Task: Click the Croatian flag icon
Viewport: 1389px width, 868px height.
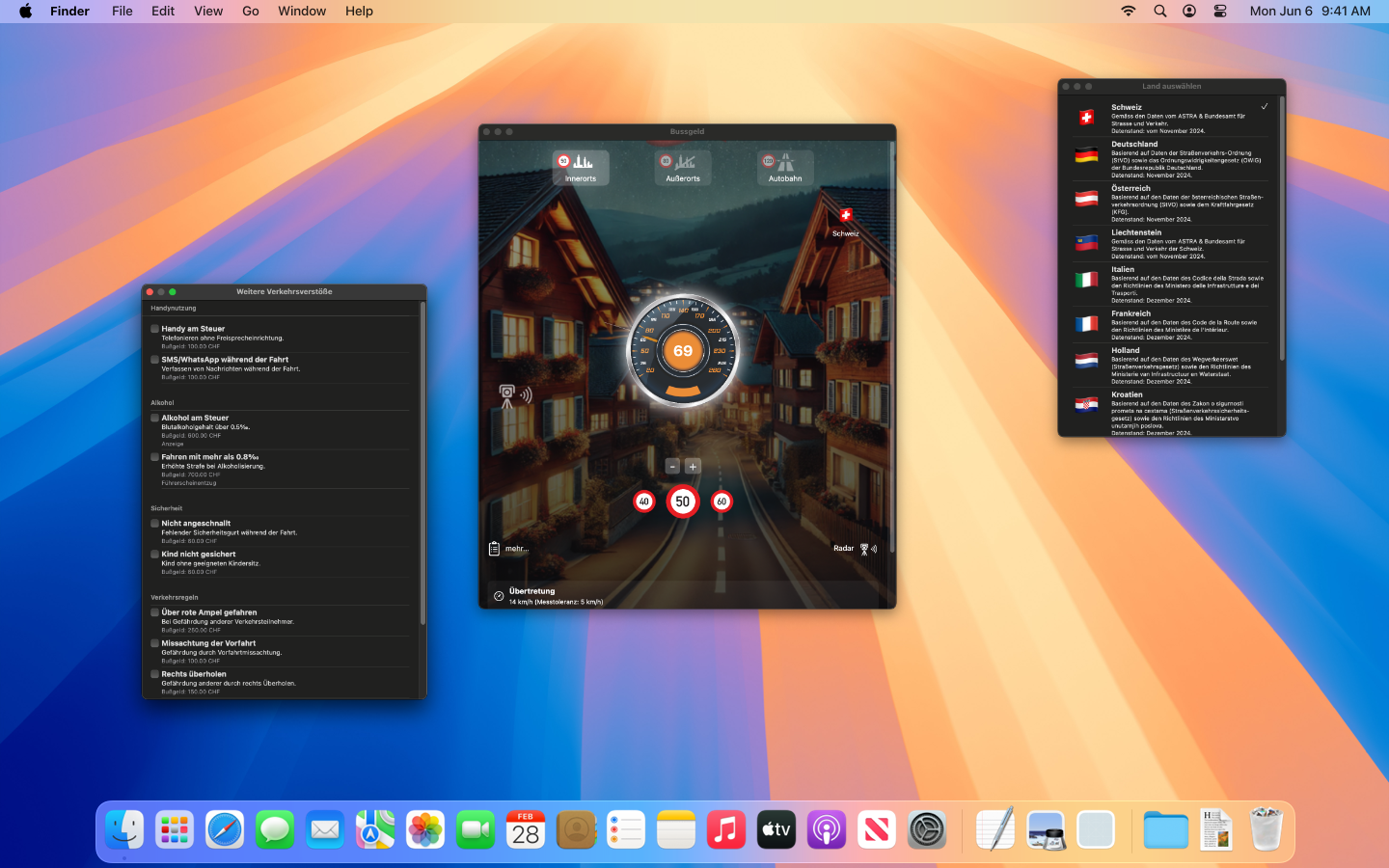Action: 1087,405
